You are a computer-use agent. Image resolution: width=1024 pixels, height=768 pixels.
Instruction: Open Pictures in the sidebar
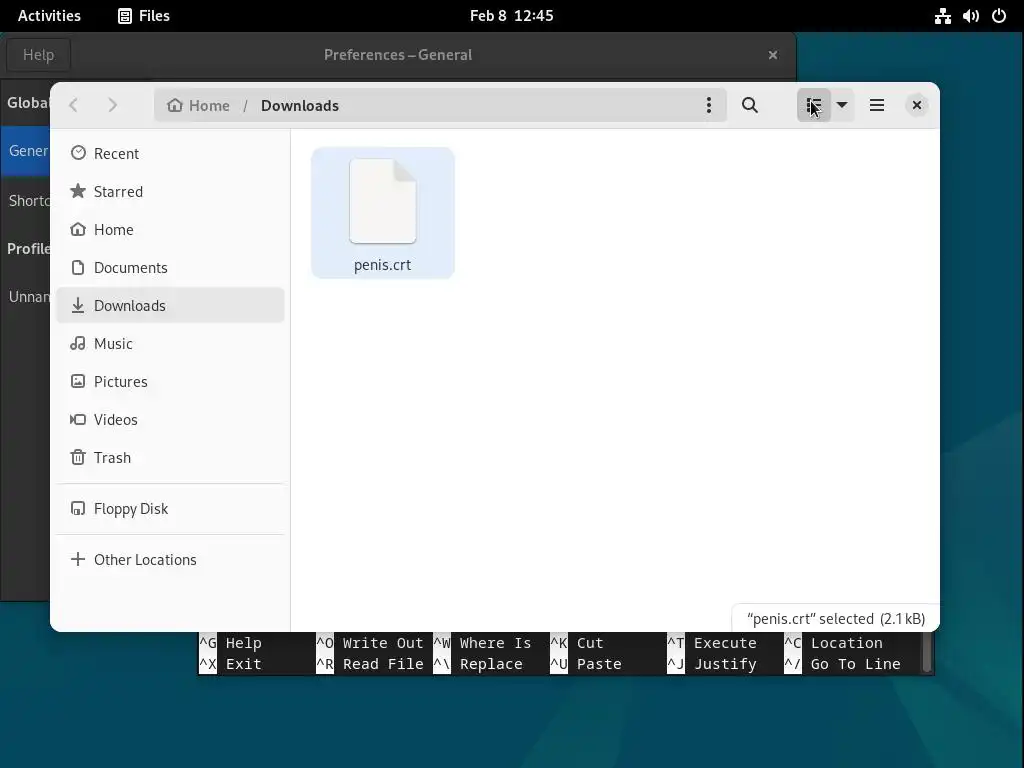pyautogui.click(x=170, y=381)
